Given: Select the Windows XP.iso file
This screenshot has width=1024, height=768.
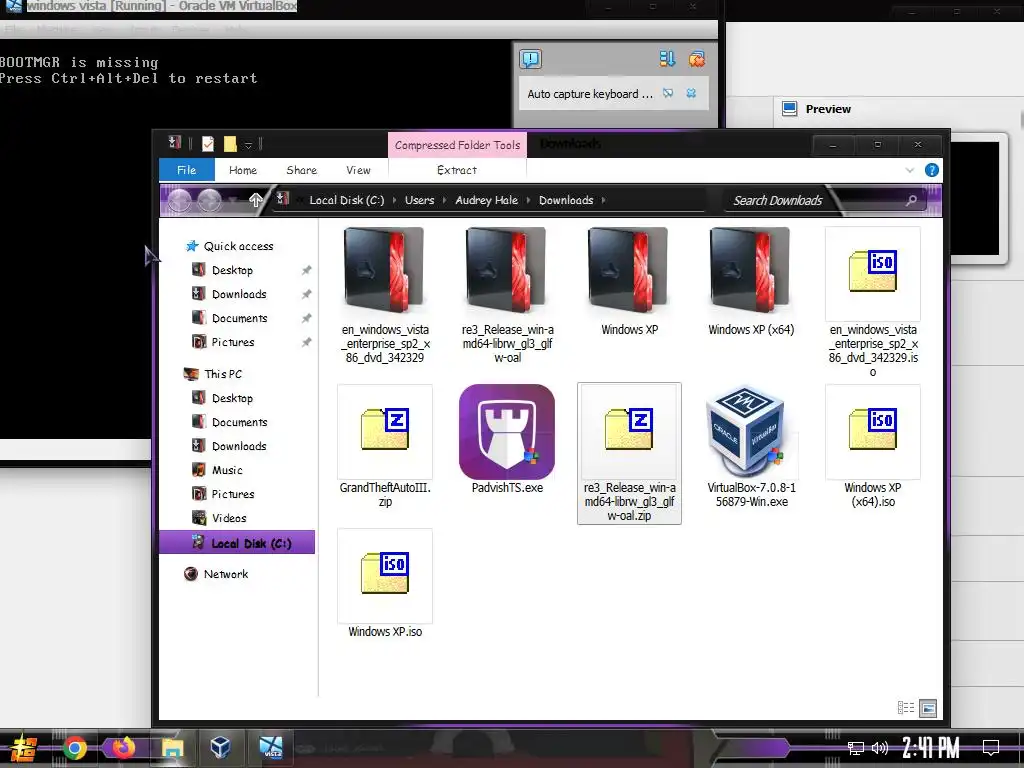Looking at the screenshot, I should [385, 584].
